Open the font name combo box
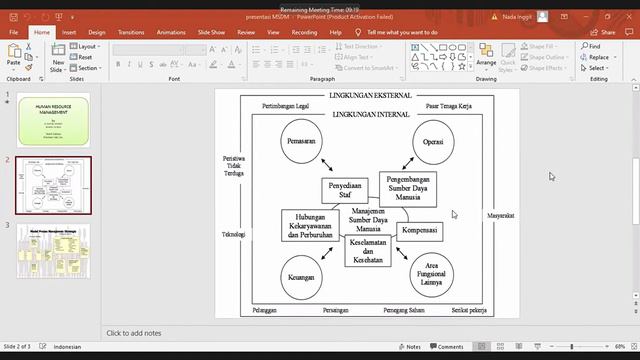 coord(149,50)
